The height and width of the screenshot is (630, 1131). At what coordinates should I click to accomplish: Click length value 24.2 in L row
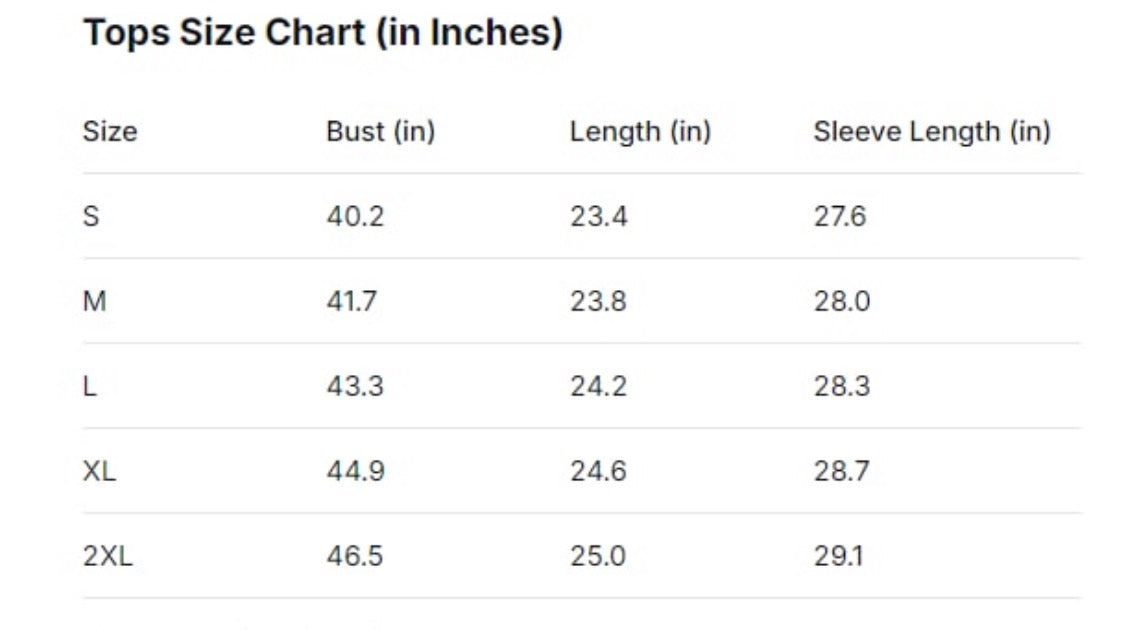pyautogui.click(x=598, y=386)
